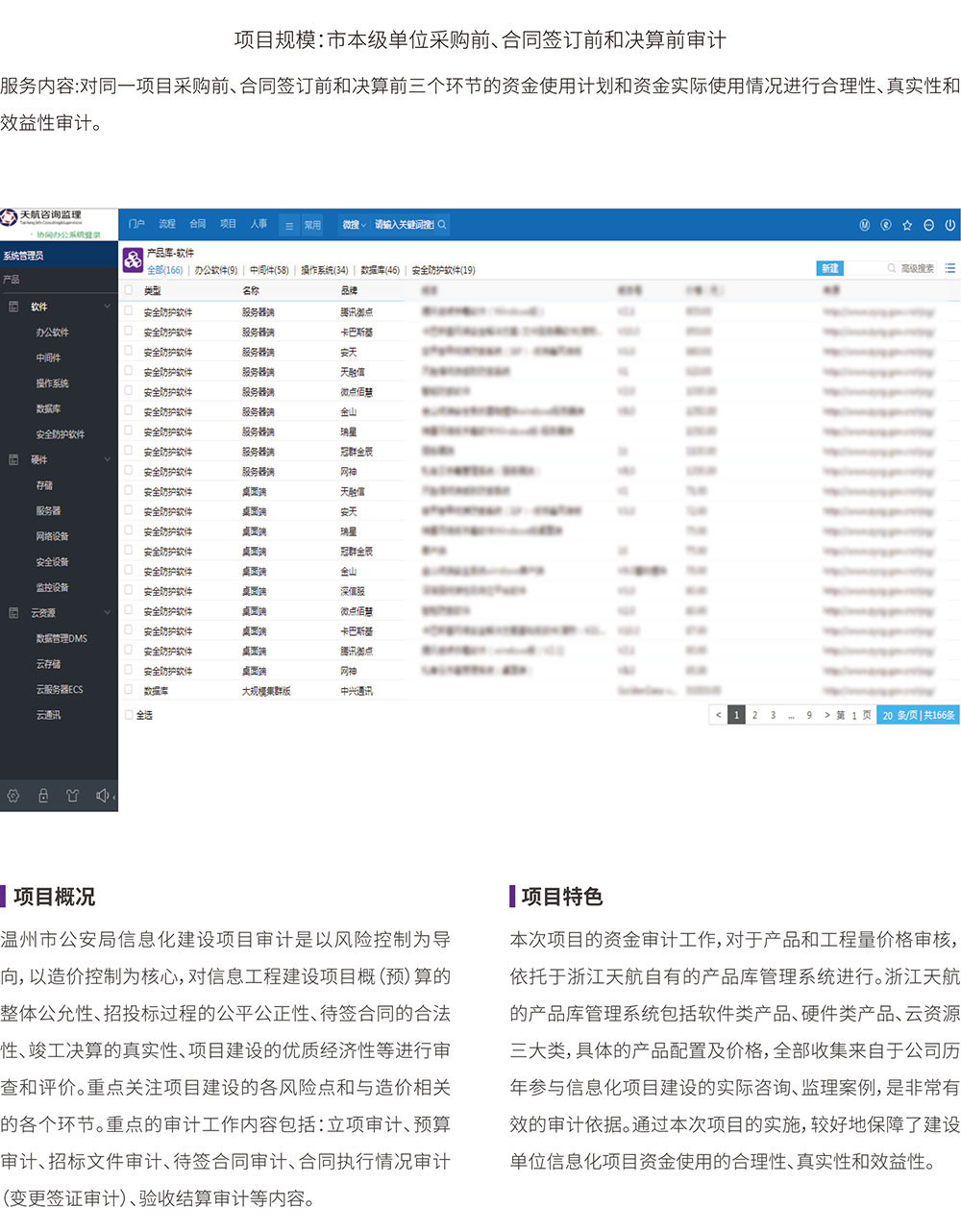Screen dimensions: 961x1232
Task: Click the lock icon in sidebar footer
Action: pyautogui.click(x=43, y=796)
